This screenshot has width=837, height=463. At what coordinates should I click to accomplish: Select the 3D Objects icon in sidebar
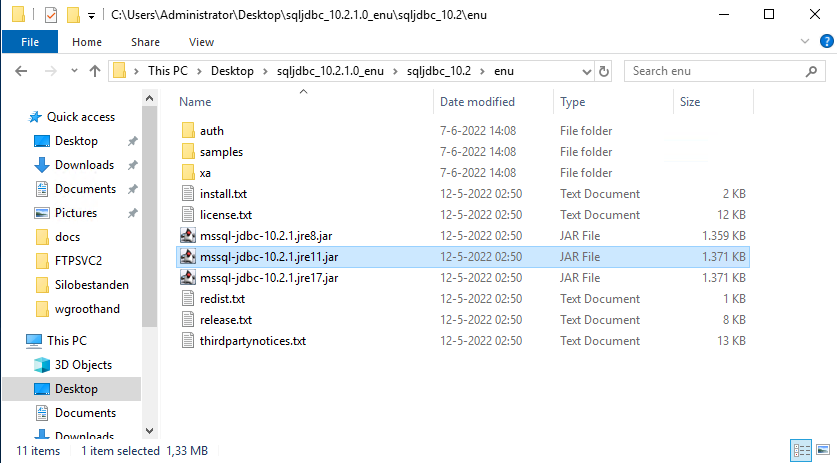click(41, 365)
